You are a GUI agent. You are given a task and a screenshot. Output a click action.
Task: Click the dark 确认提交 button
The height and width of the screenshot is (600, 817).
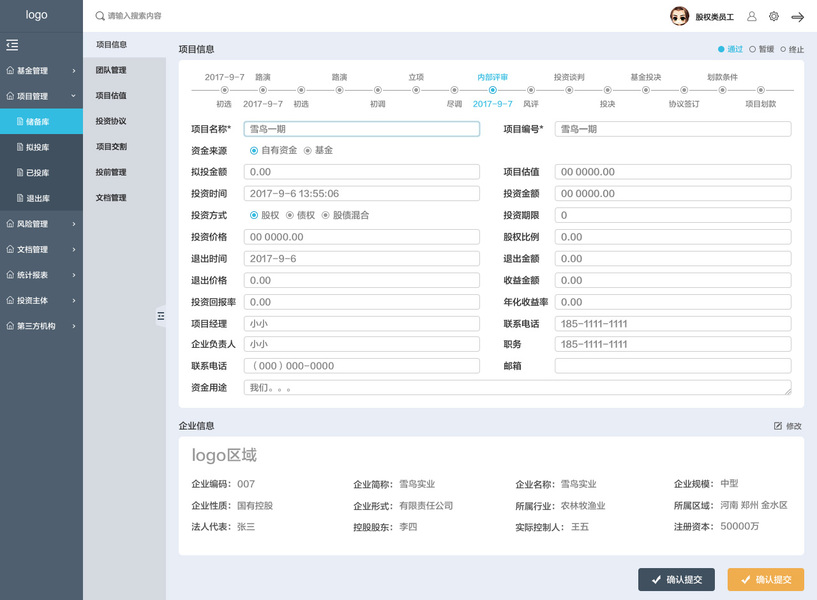tap(676, 579)
